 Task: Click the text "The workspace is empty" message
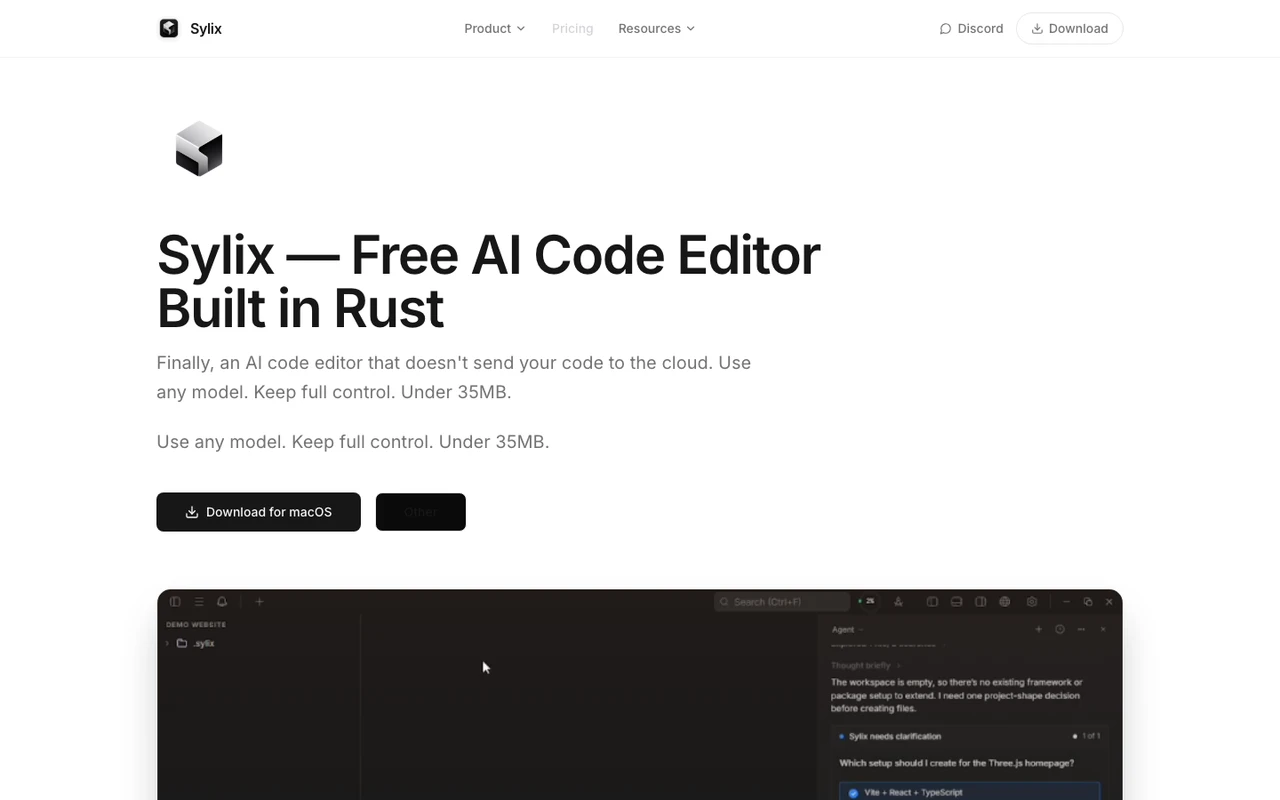957,695
